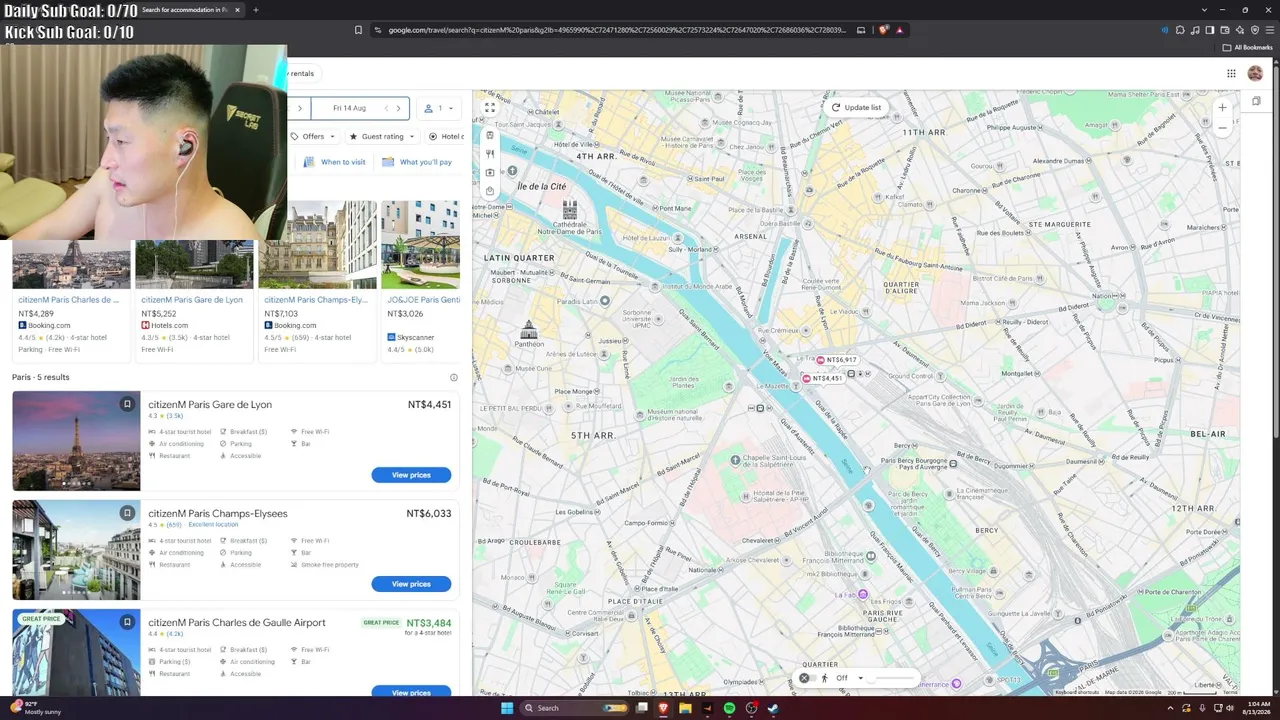
Task: Switch to the Search for accommodation browser tab
Action: (188, 10)
